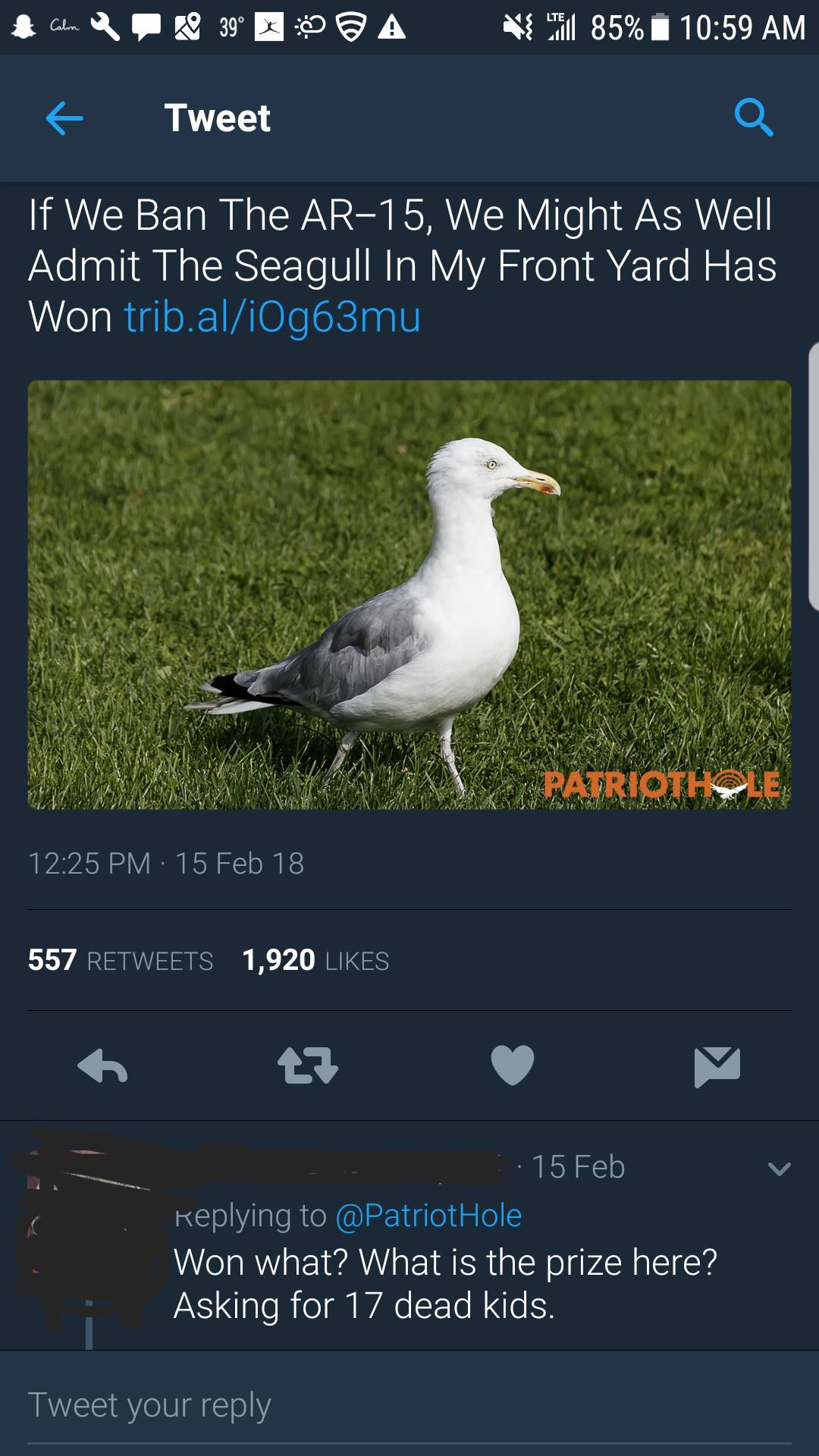The height and width of the screenshot is (1456, 819).
Task: Focus the Tweet your reply field
Action: (x=409, y=1404)
